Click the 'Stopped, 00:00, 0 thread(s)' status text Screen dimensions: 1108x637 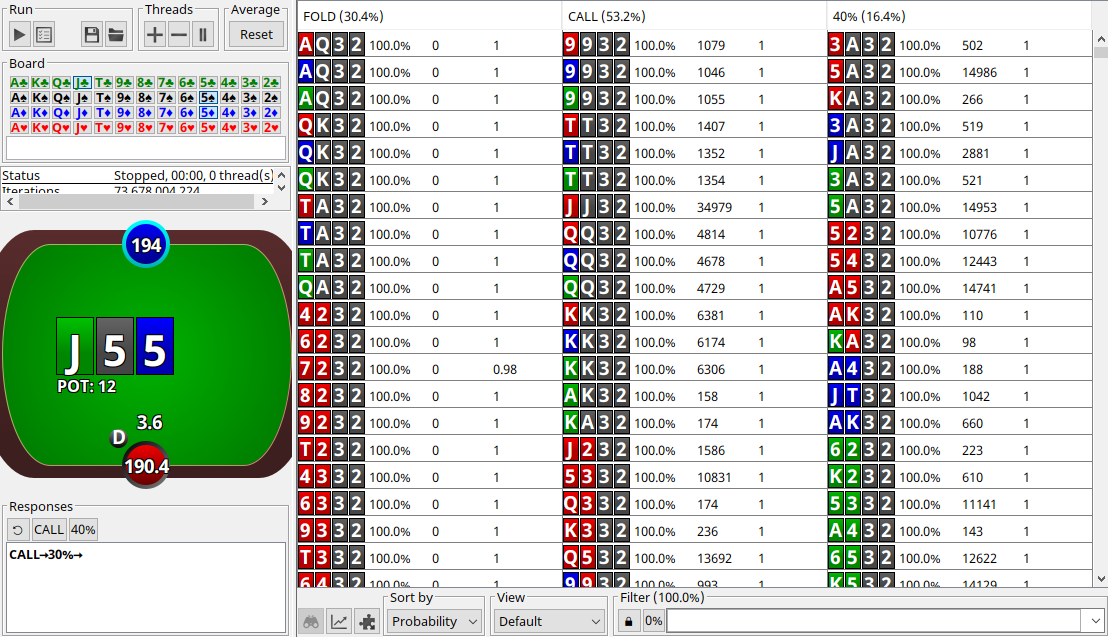point(193,175)
